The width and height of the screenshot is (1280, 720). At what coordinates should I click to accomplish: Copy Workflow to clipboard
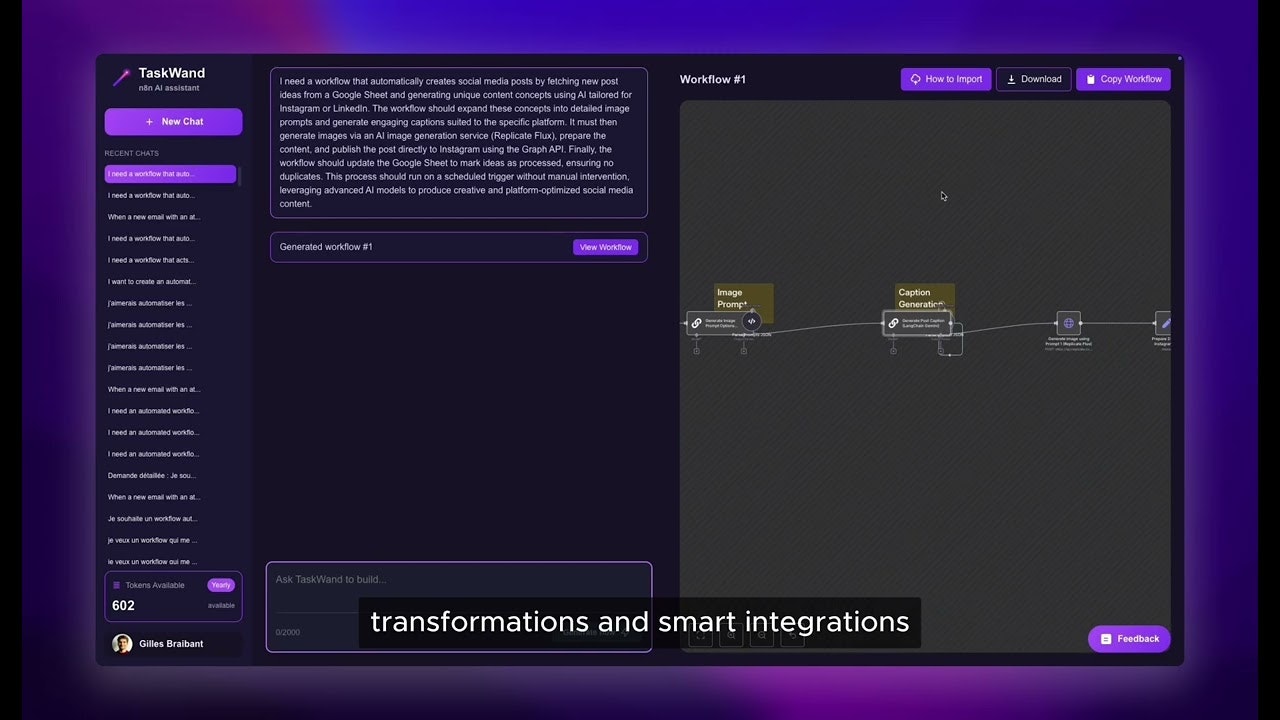point(1123,79)
